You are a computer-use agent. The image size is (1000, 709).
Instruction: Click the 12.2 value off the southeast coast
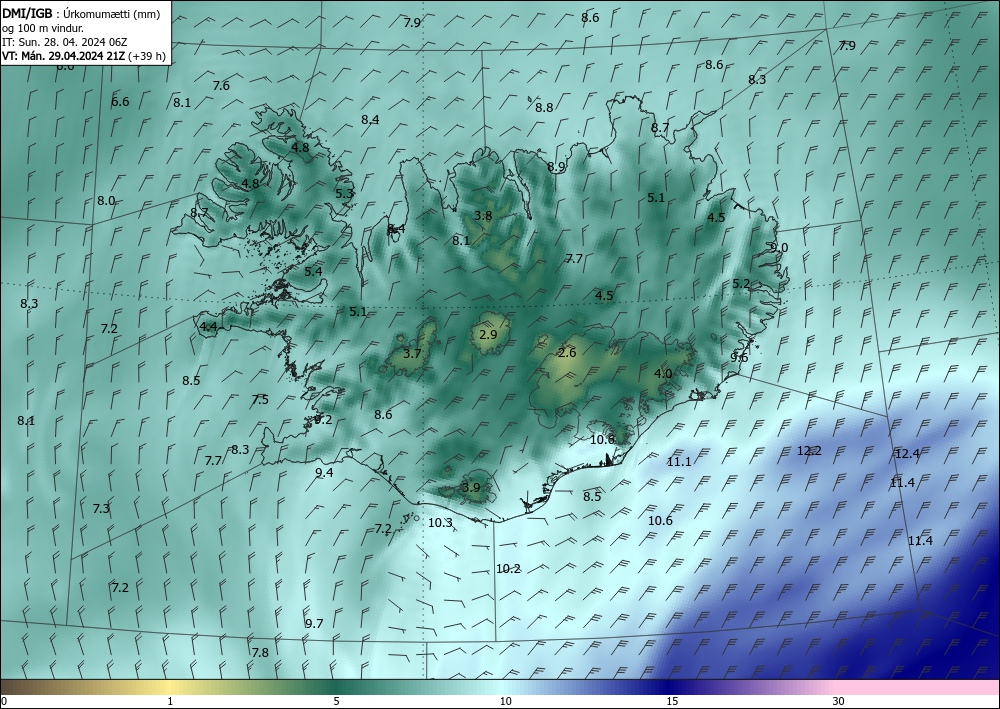(809, 451)
